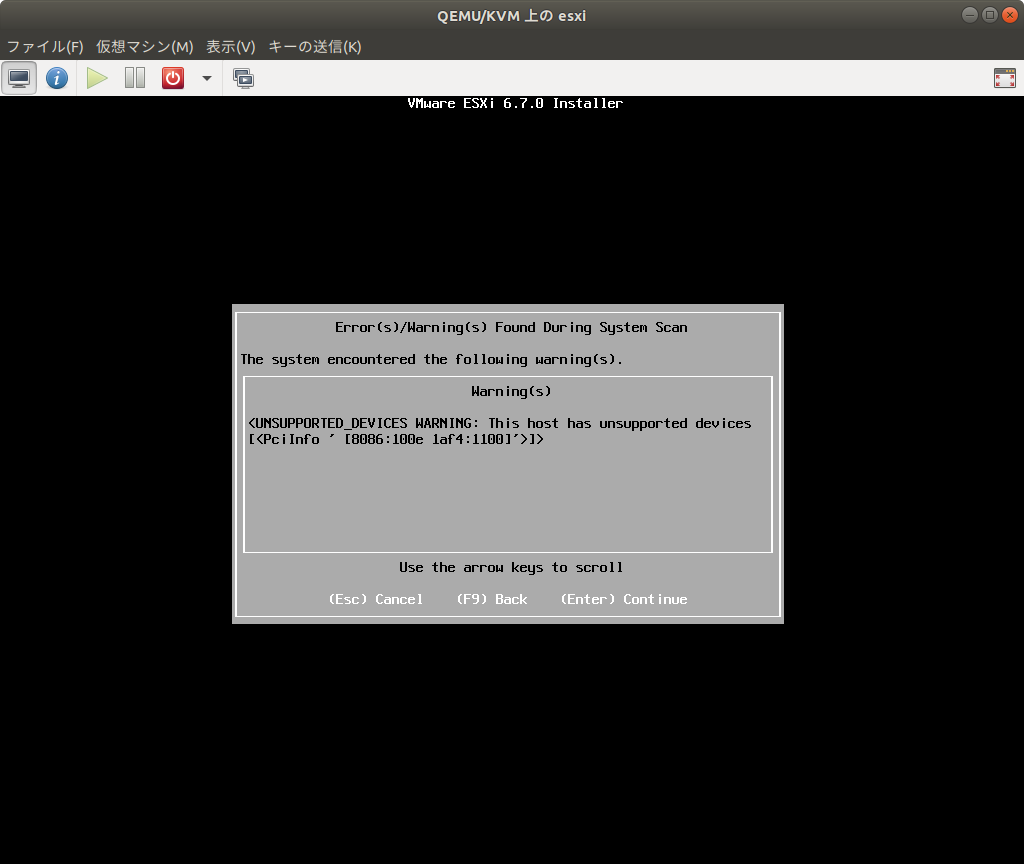This screenshot has width=1024, height=864.
Task: Open virtual hardware details info icon
Action: point(57,78)
